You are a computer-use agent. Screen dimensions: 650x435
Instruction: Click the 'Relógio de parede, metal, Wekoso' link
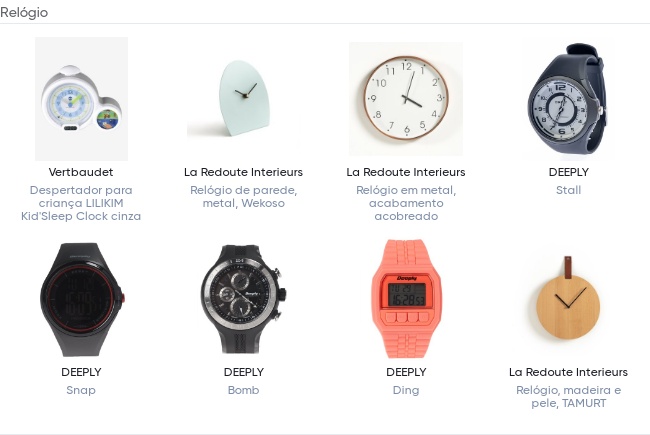(x=244, y=197)
